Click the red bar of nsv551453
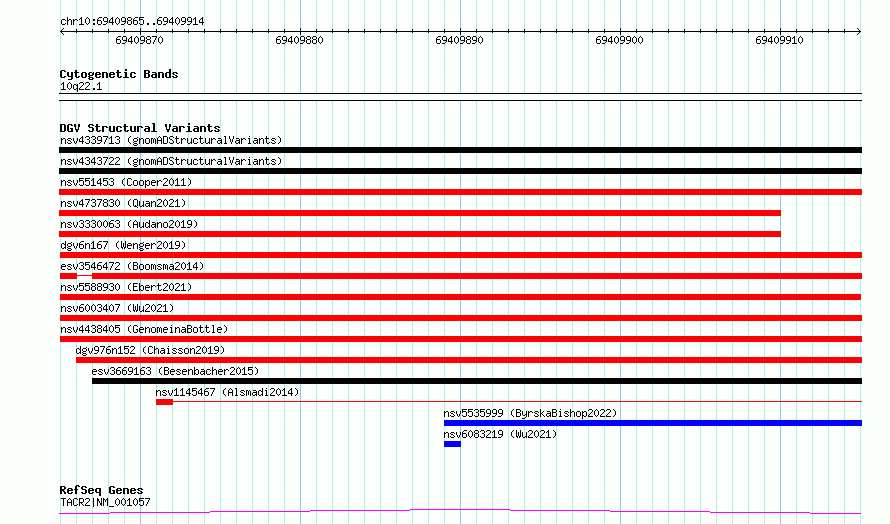890x524 pixels. (x=460, y=192)
